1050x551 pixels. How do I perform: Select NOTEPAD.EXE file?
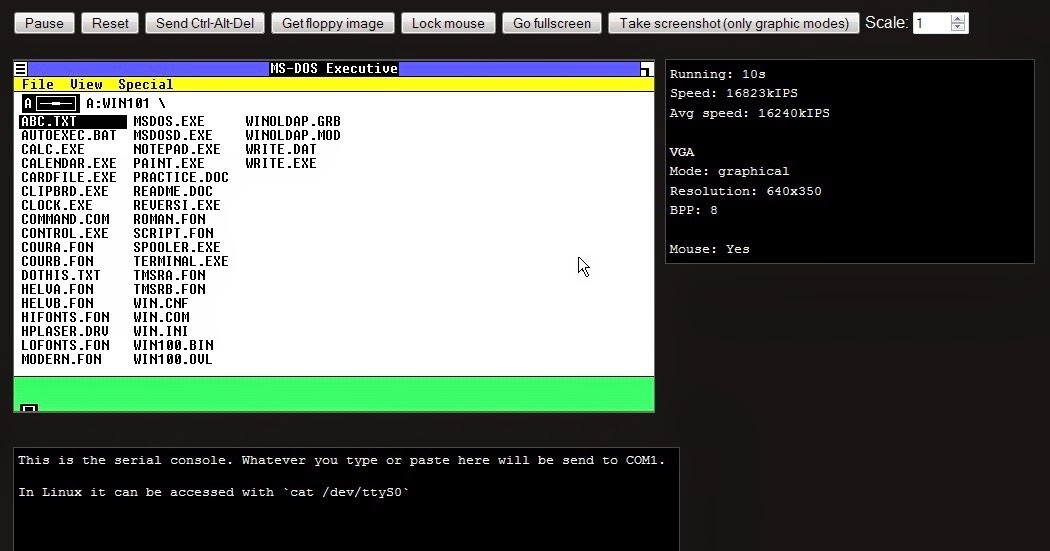177,149
